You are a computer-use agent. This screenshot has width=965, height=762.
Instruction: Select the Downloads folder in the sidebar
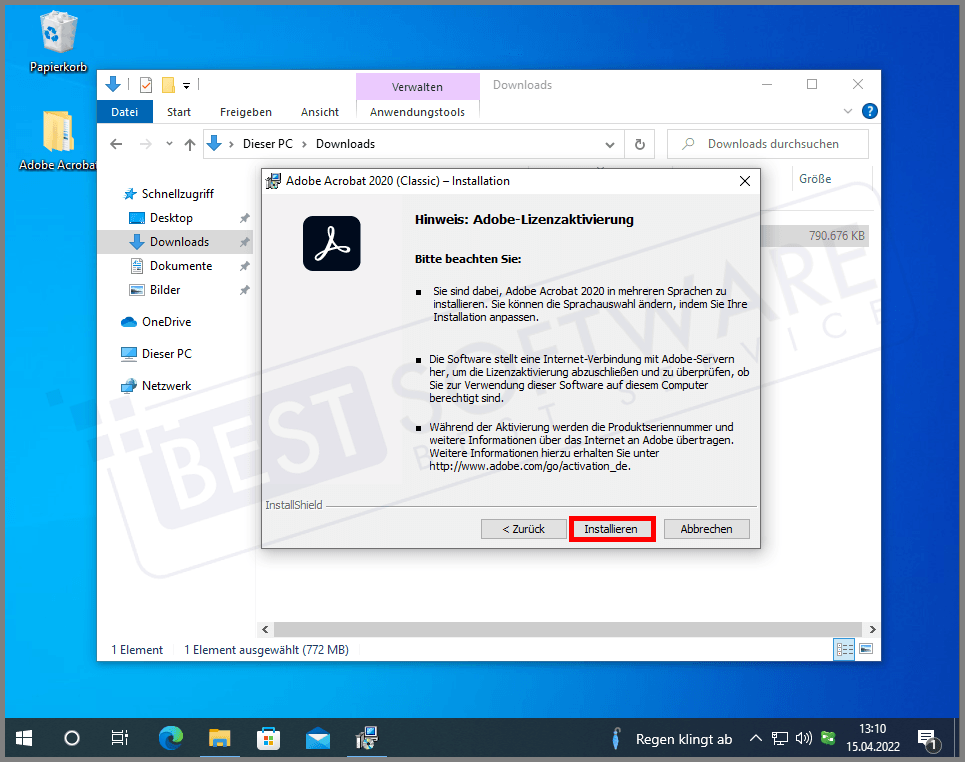tap(179, 241)
